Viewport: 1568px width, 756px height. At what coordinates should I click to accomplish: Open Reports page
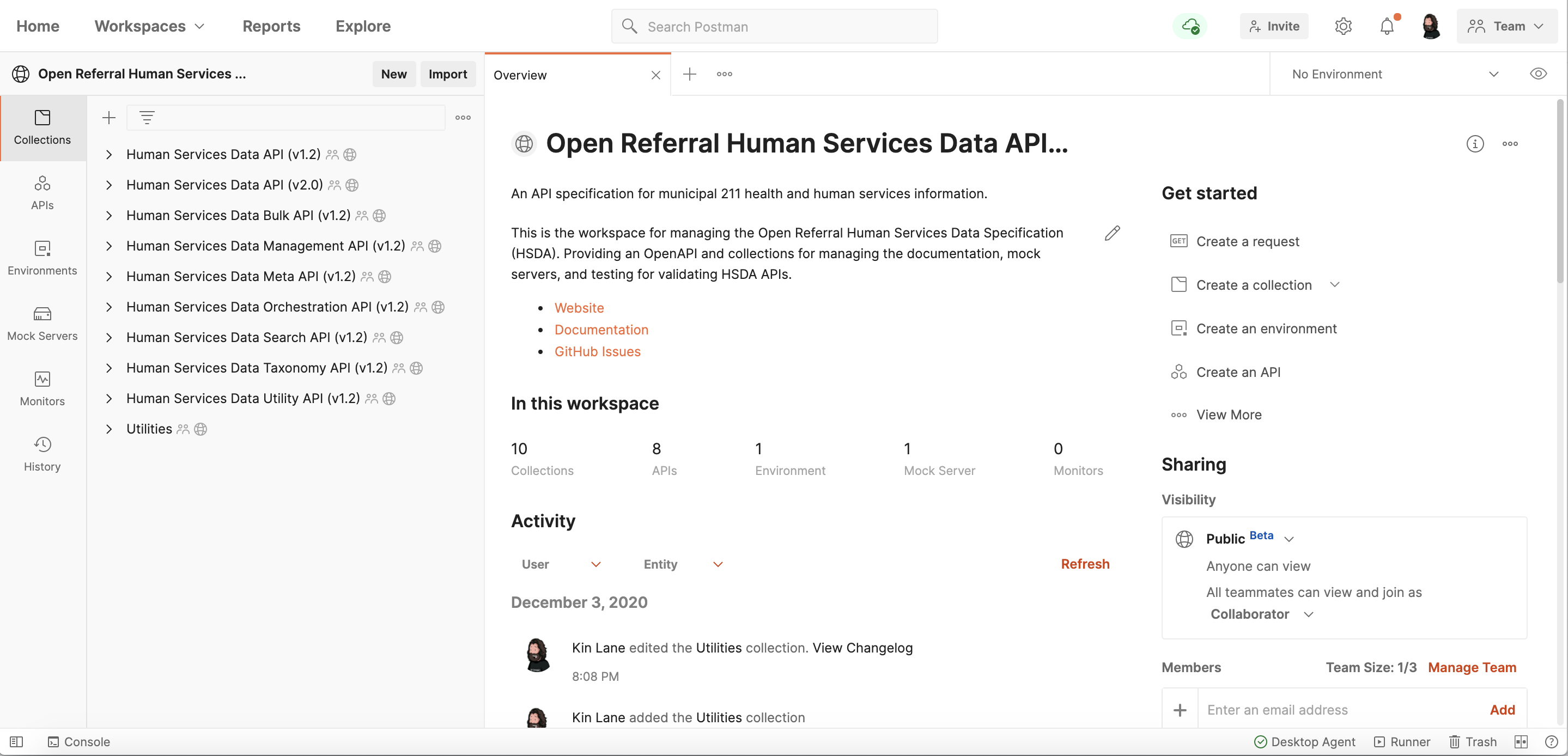click(271, 26)
